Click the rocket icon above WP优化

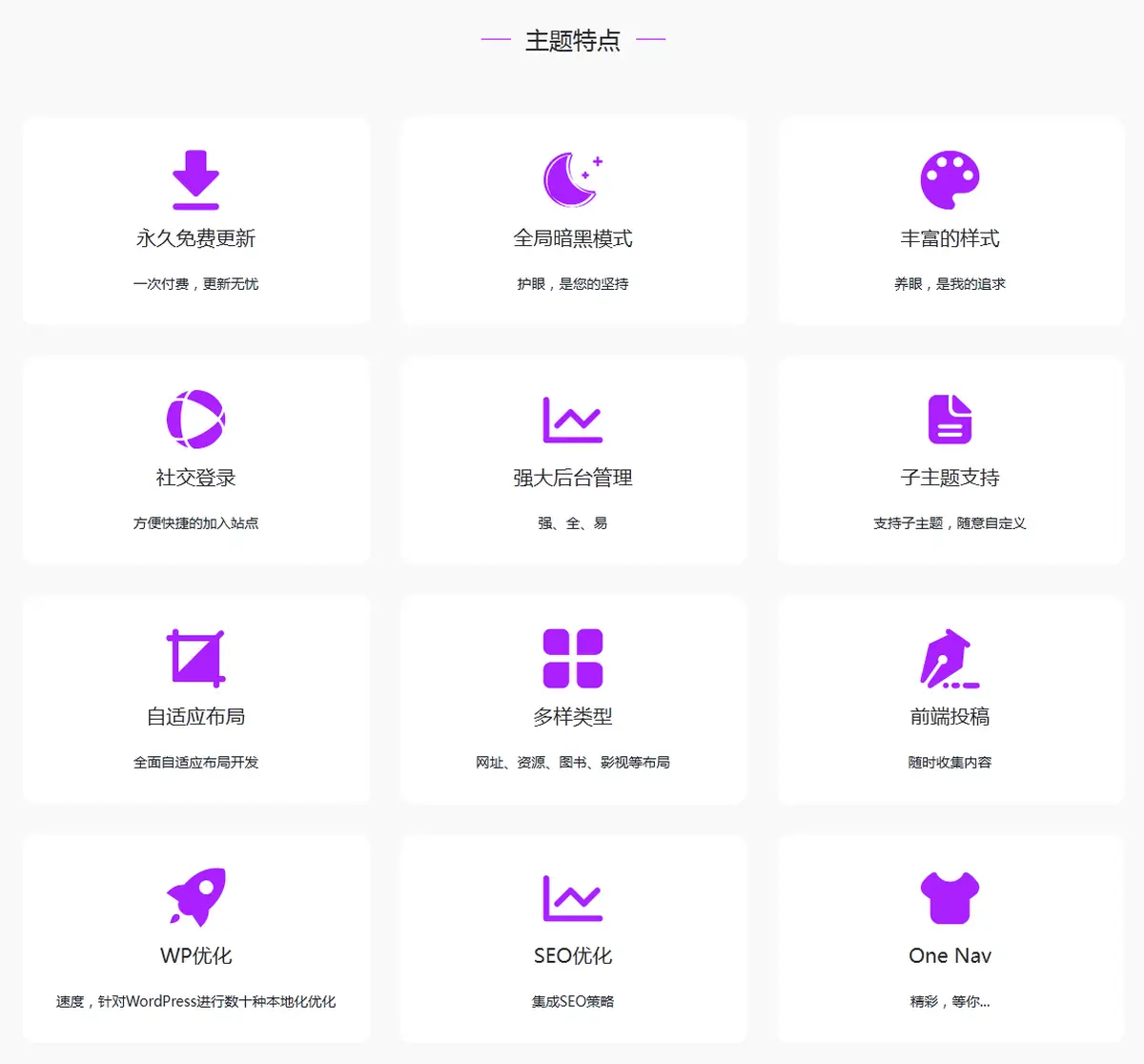(x=195, y=897)
